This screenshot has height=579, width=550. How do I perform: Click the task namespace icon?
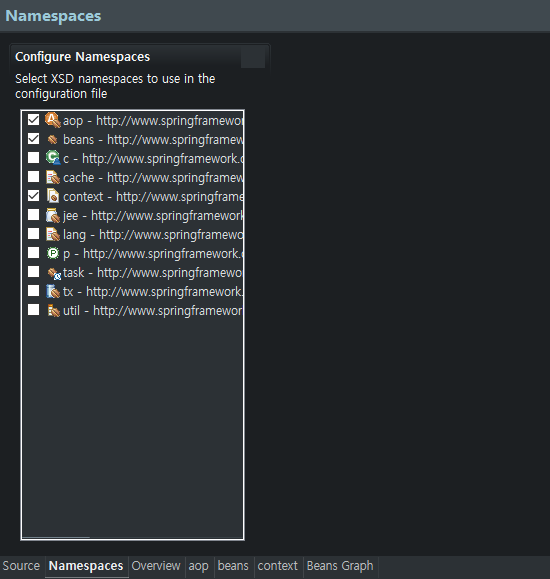(x=54, y=273)
